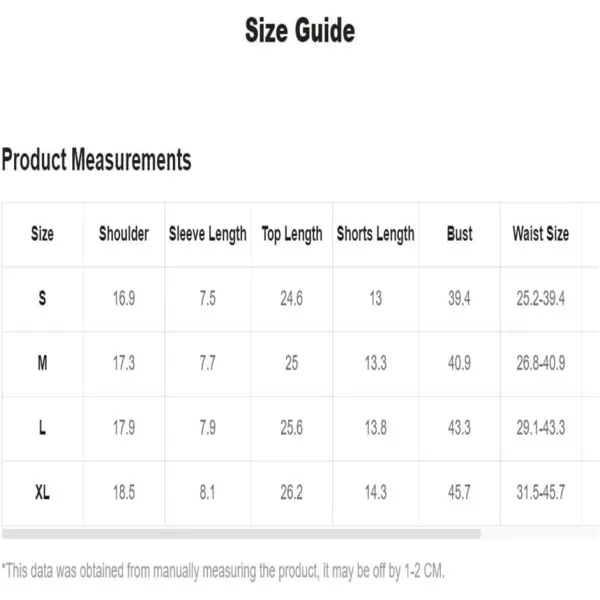This screenshot has width=600, height=600.
Task: Select the L size row label
Action: point(42,427)
